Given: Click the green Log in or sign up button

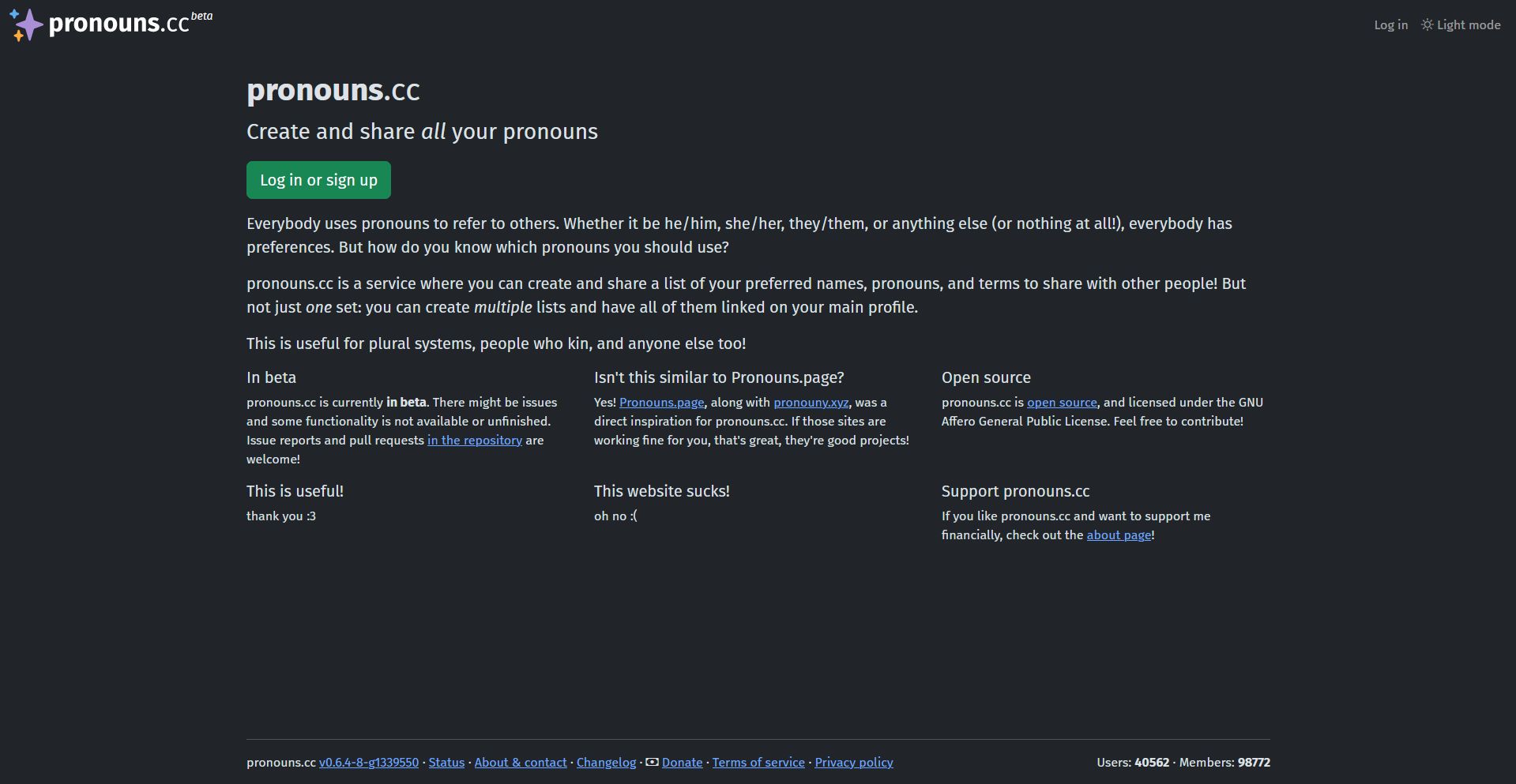Looking at the screenshot, I should tap(318, 180).
